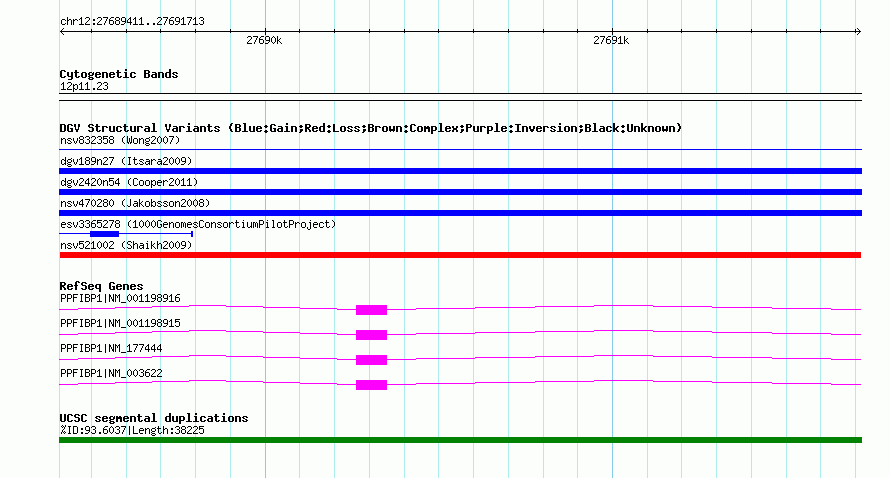
Task: Click the 12p11.23 band label
Action: pos(84,86)
